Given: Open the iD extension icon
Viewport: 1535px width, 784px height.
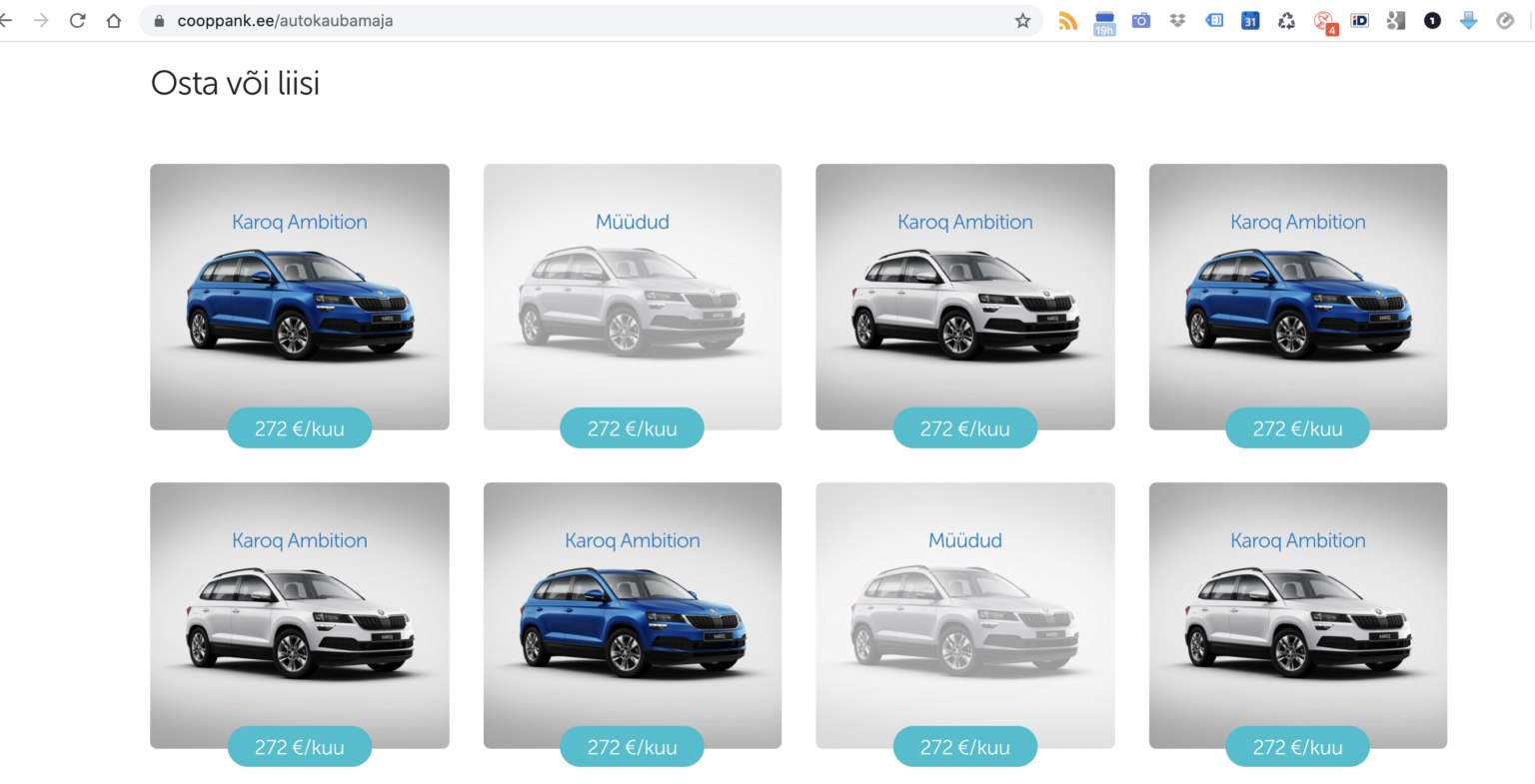Looking at the screenshot, I should 1359,21.
